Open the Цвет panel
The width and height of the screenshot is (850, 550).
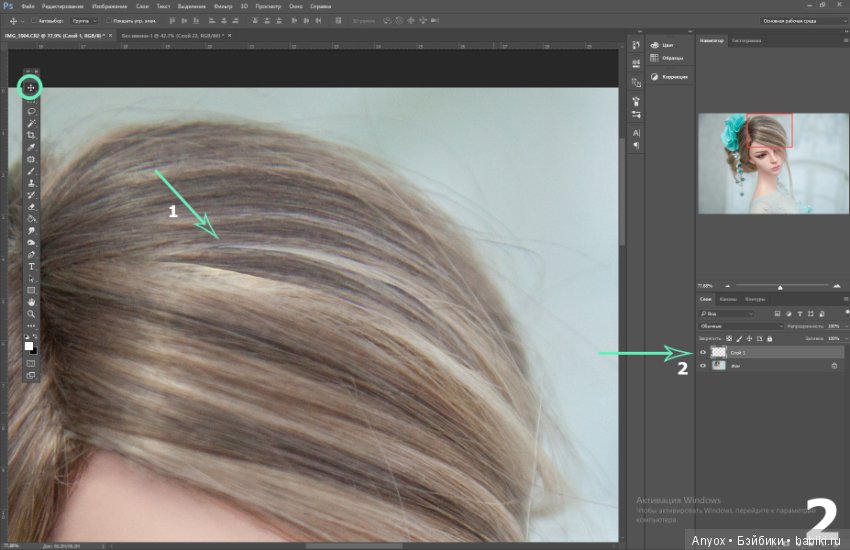pos(662,45)
